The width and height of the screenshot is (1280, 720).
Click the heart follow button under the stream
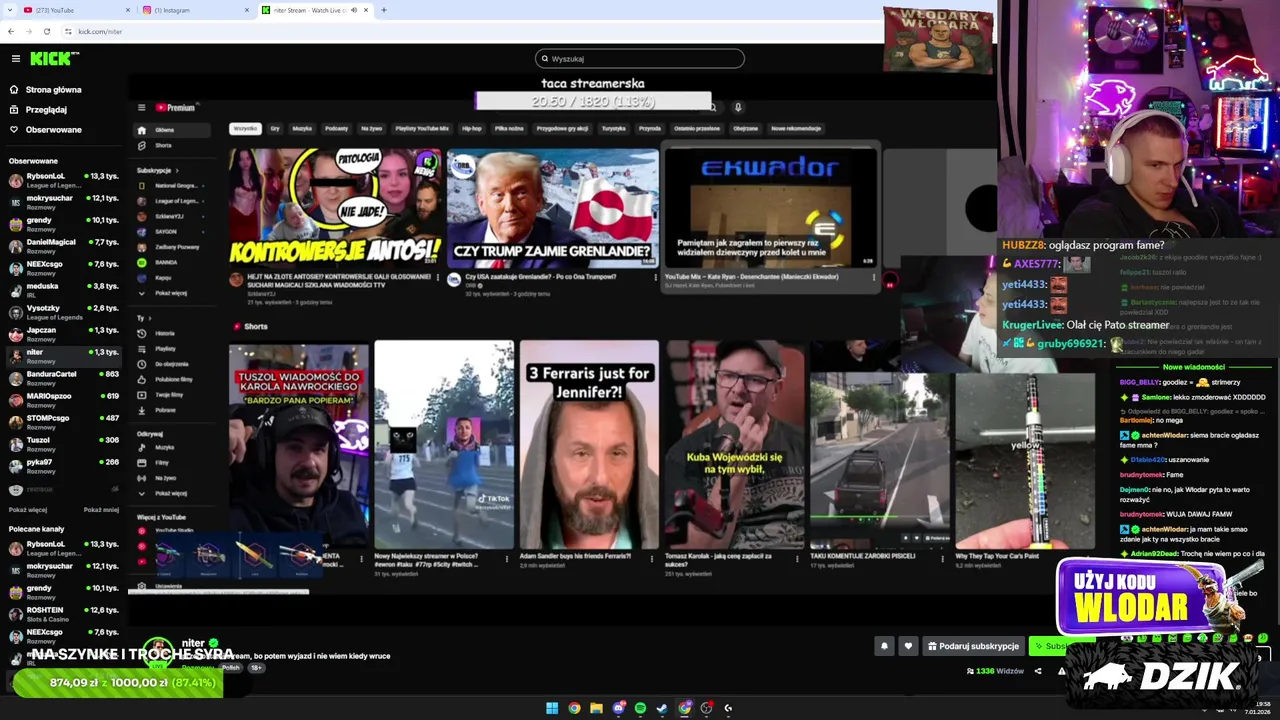tap(908, 646)
